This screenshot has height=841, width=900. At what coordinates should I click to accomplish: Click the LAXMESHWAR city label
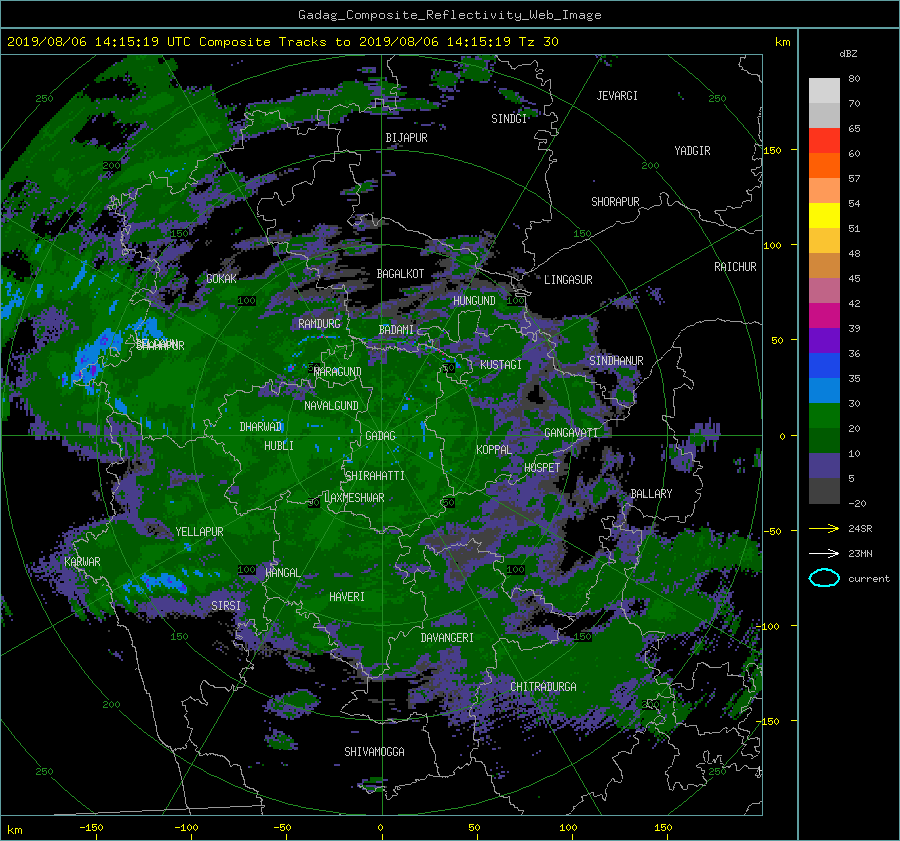coord(354,498)
